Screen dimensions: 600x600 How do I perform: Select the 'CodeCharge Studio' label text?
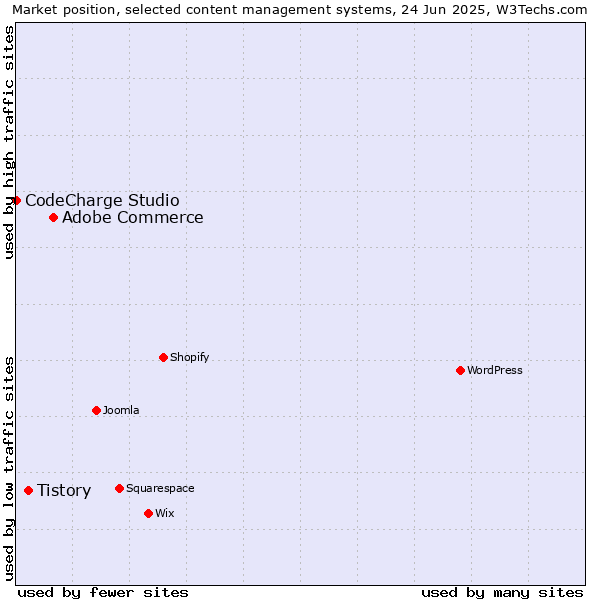click(102, 201)
